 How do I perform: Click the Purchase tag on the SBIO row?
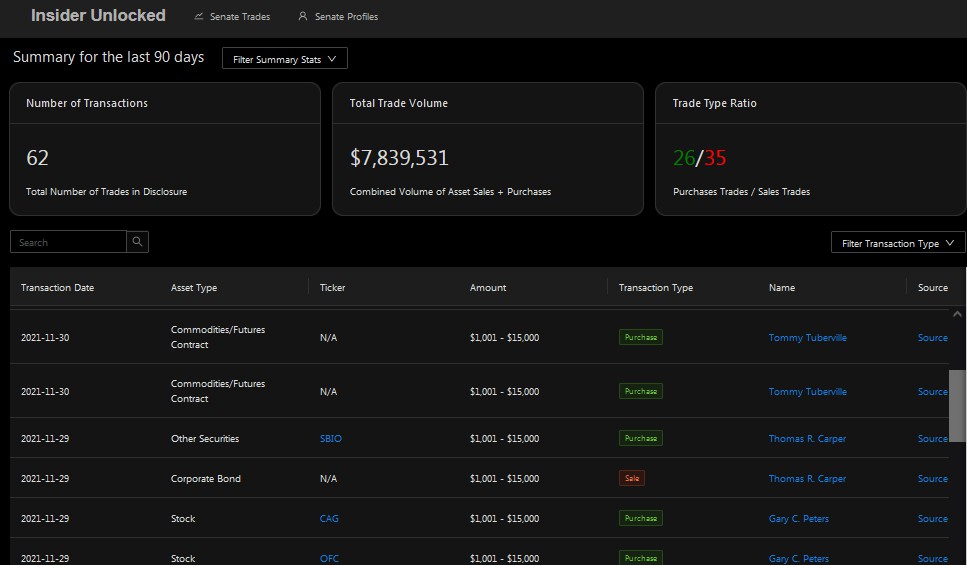click(x=640, y=438)
